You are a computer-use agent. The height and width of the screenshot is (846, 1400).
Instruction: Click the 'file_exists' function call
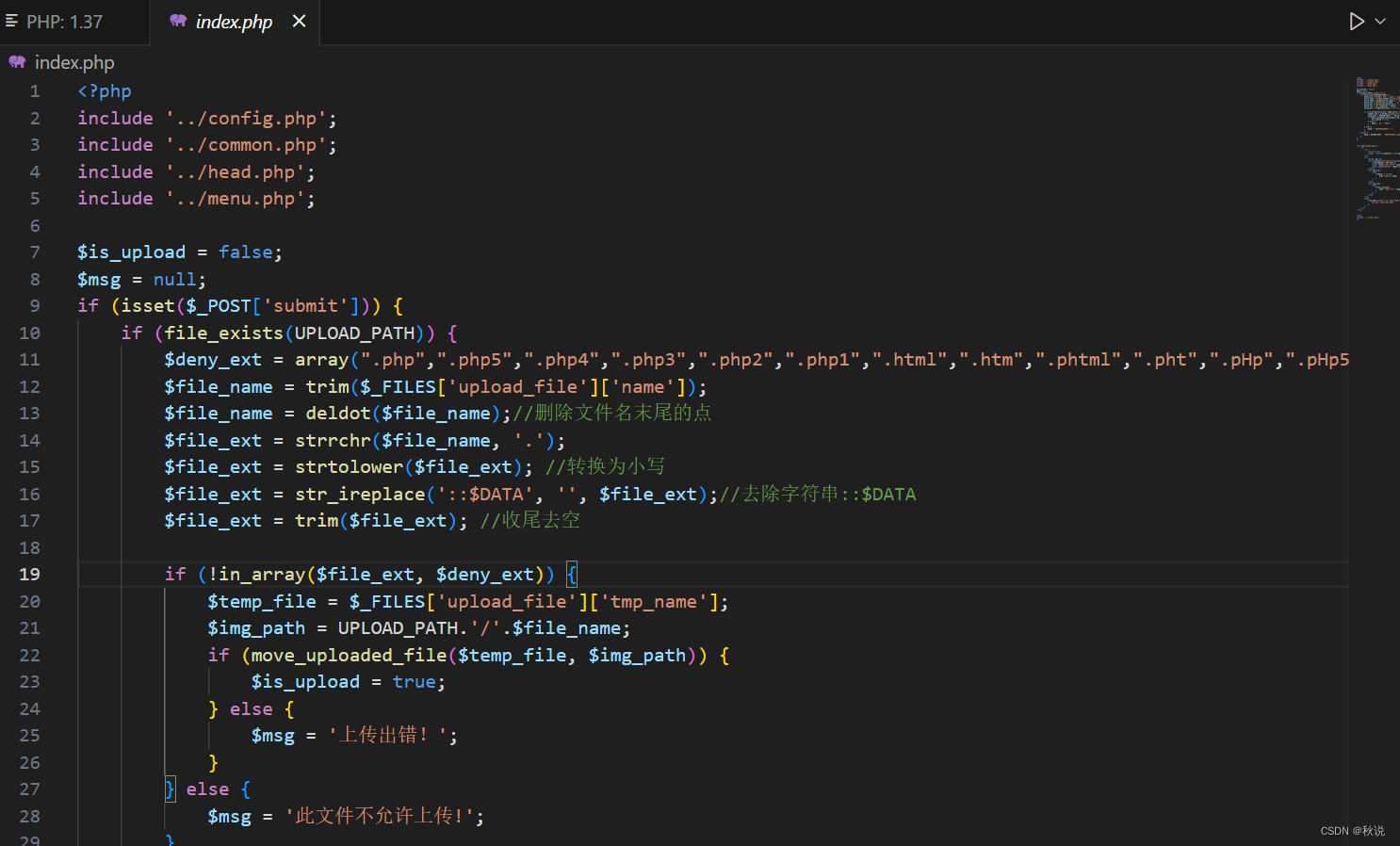coord(224,334)
